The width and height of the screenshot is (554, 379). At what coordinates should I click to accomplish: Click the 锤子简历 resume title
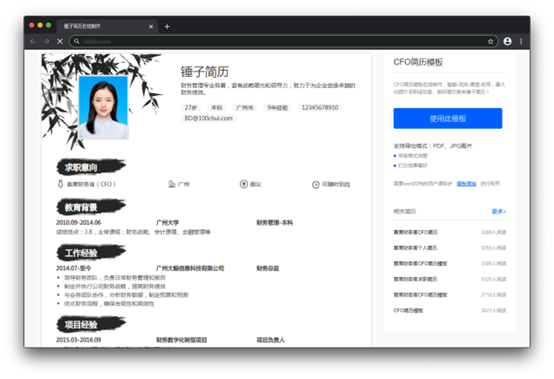point(204,72)
